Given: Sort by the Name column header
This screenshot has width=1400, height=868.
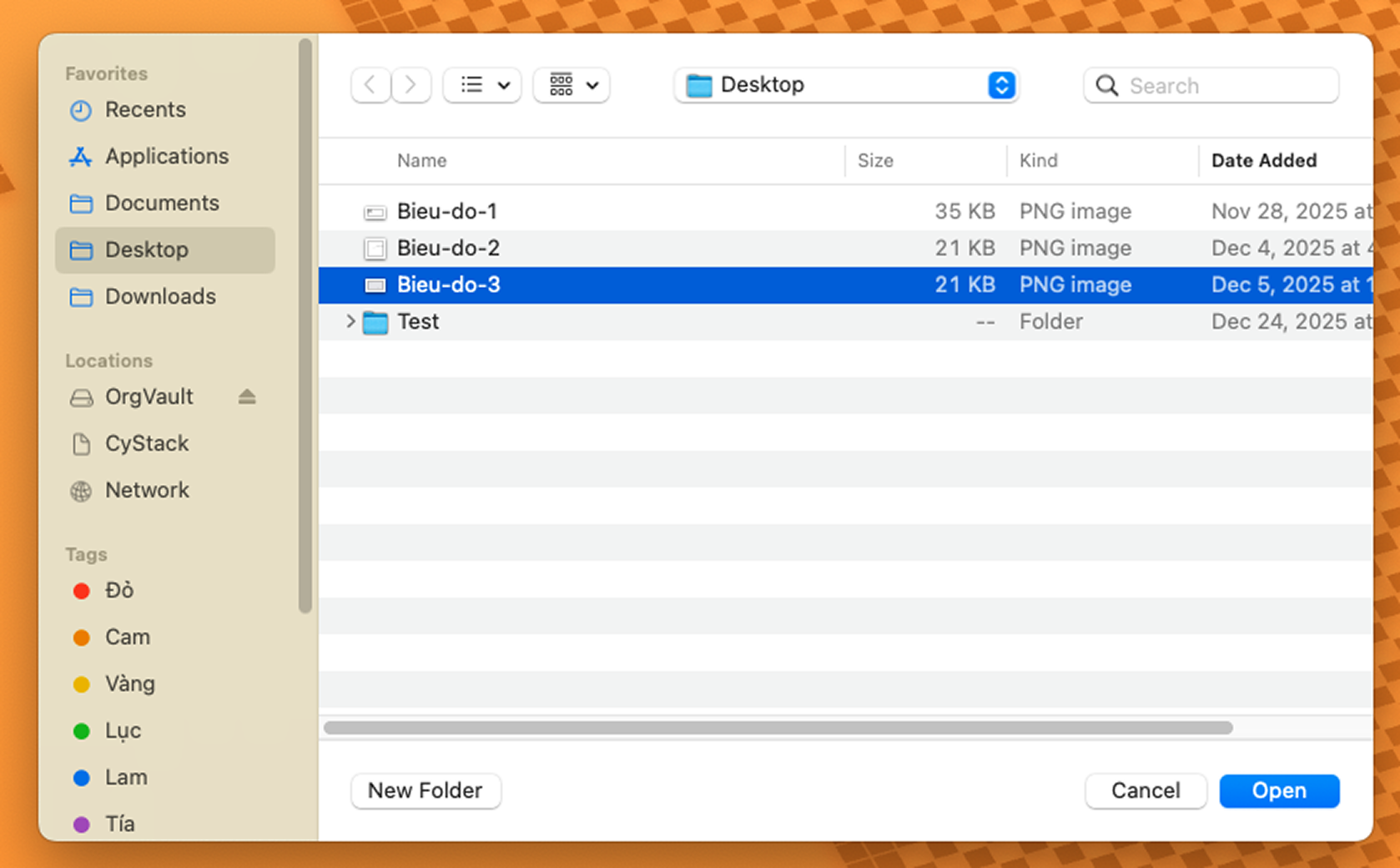Looking at the screenshot, I should tap(421, 160).
